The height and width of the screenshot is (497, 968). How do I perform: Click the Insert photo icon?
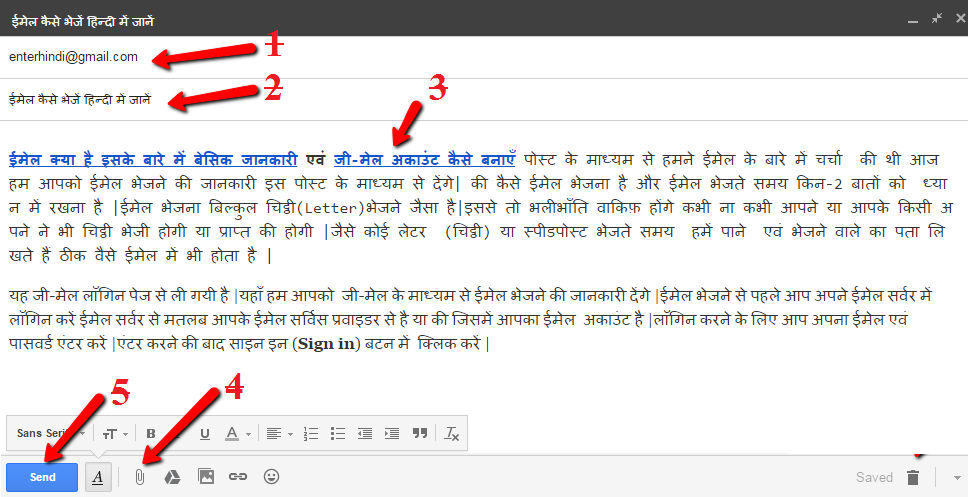click(206, 477)
